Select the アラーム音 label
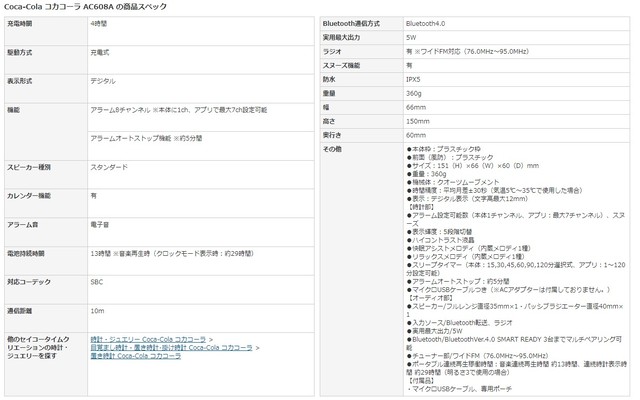 coord(22,224)
